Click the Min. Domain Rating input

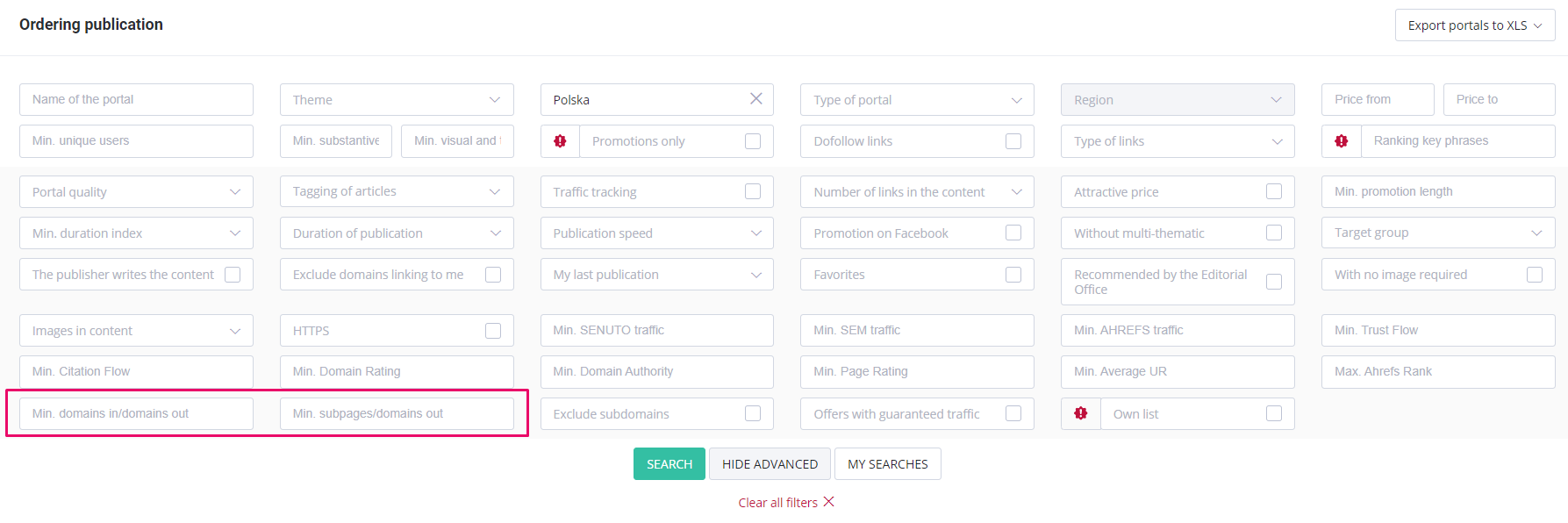click(397, 371)
